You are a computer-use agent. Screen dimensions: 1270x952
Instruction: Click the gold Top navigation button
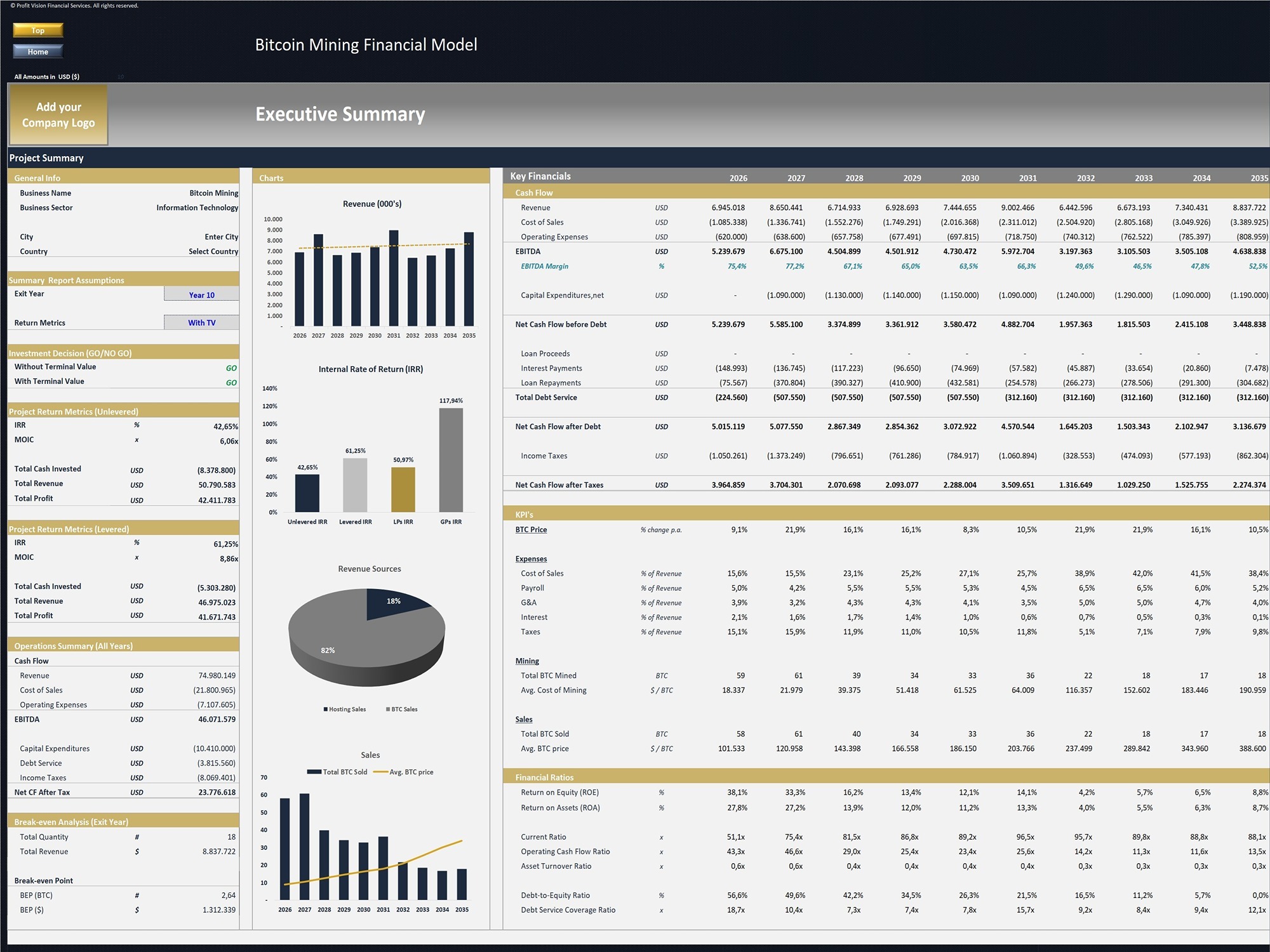coord(37,30)
